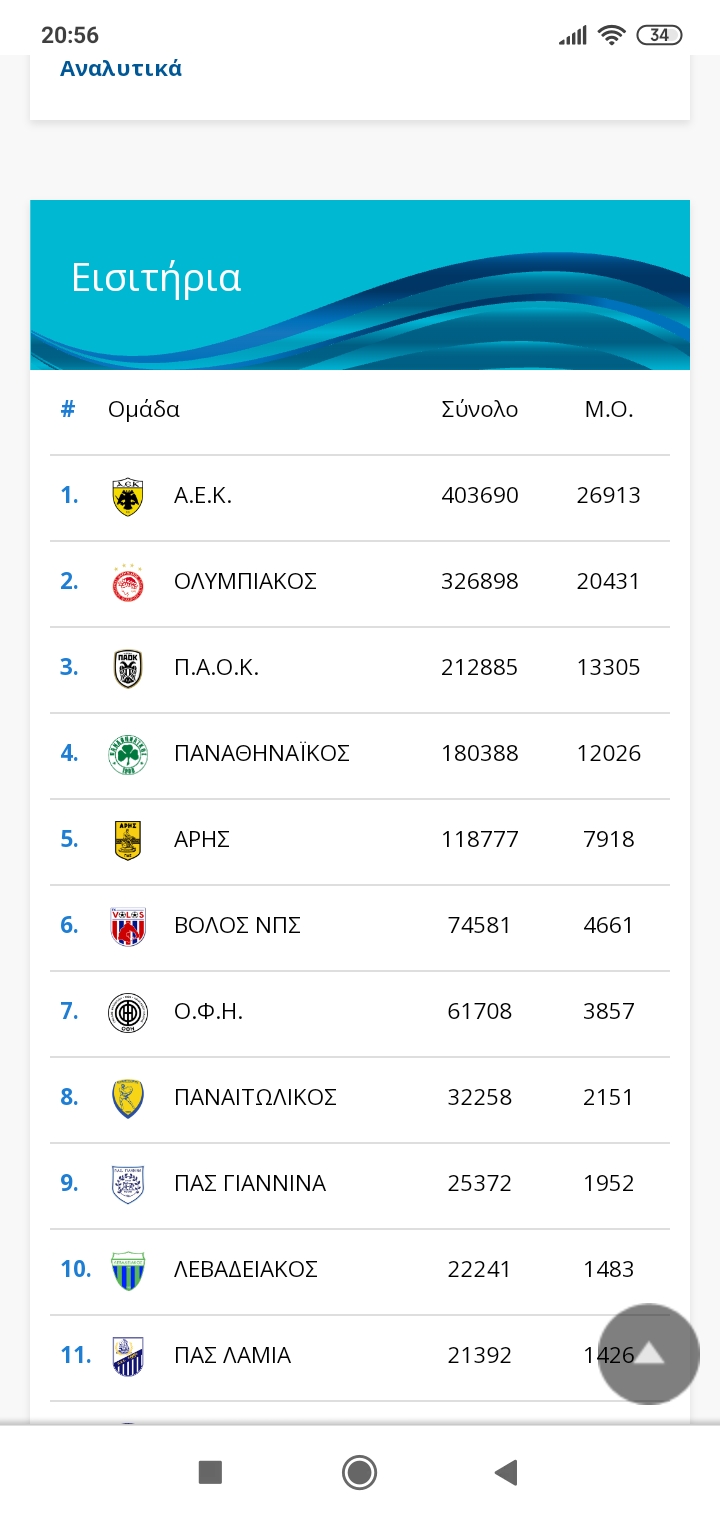Tap the Android back triangle button
The width and height of the screenshot is (720, 1520).
coord(506,1472)
